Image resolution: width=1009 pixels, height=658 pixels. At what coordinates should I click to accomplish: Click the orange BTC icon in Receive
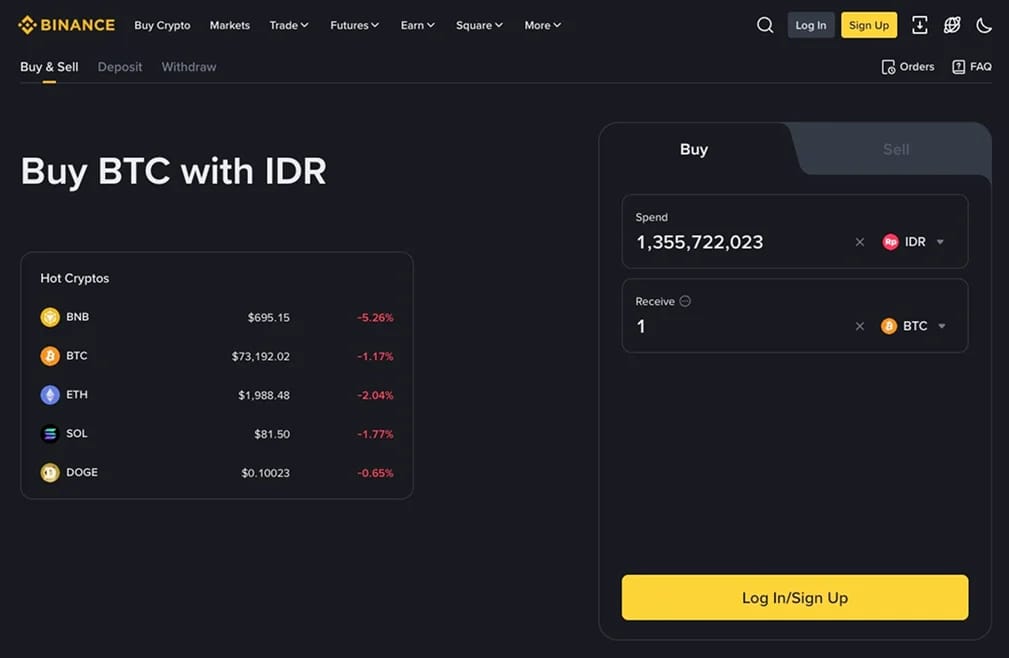point(889,326)
